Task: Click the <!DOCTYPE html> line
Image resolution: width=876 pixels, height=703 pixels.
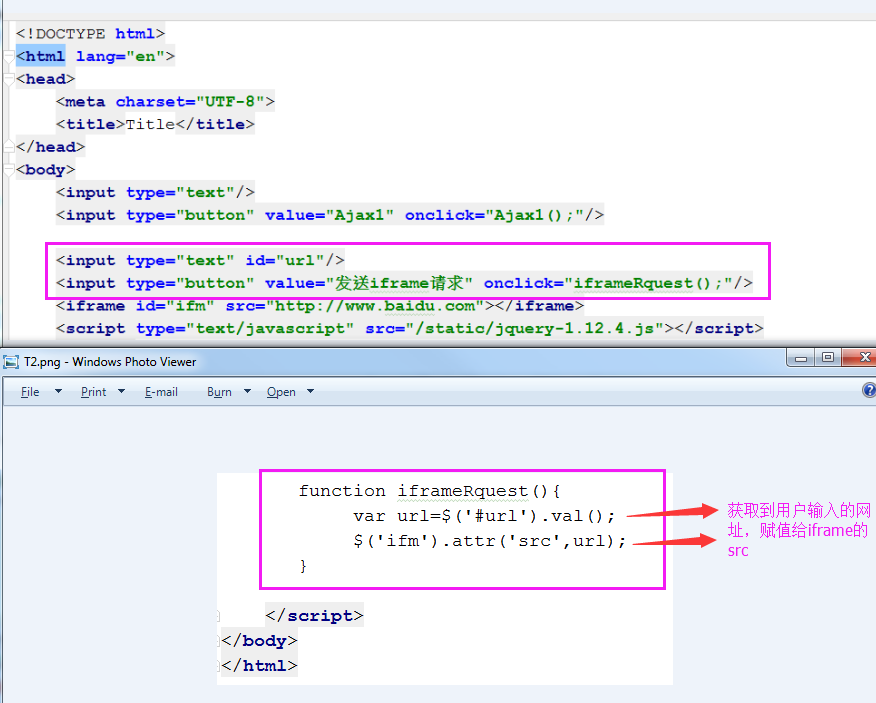Action: click(91, 34)
